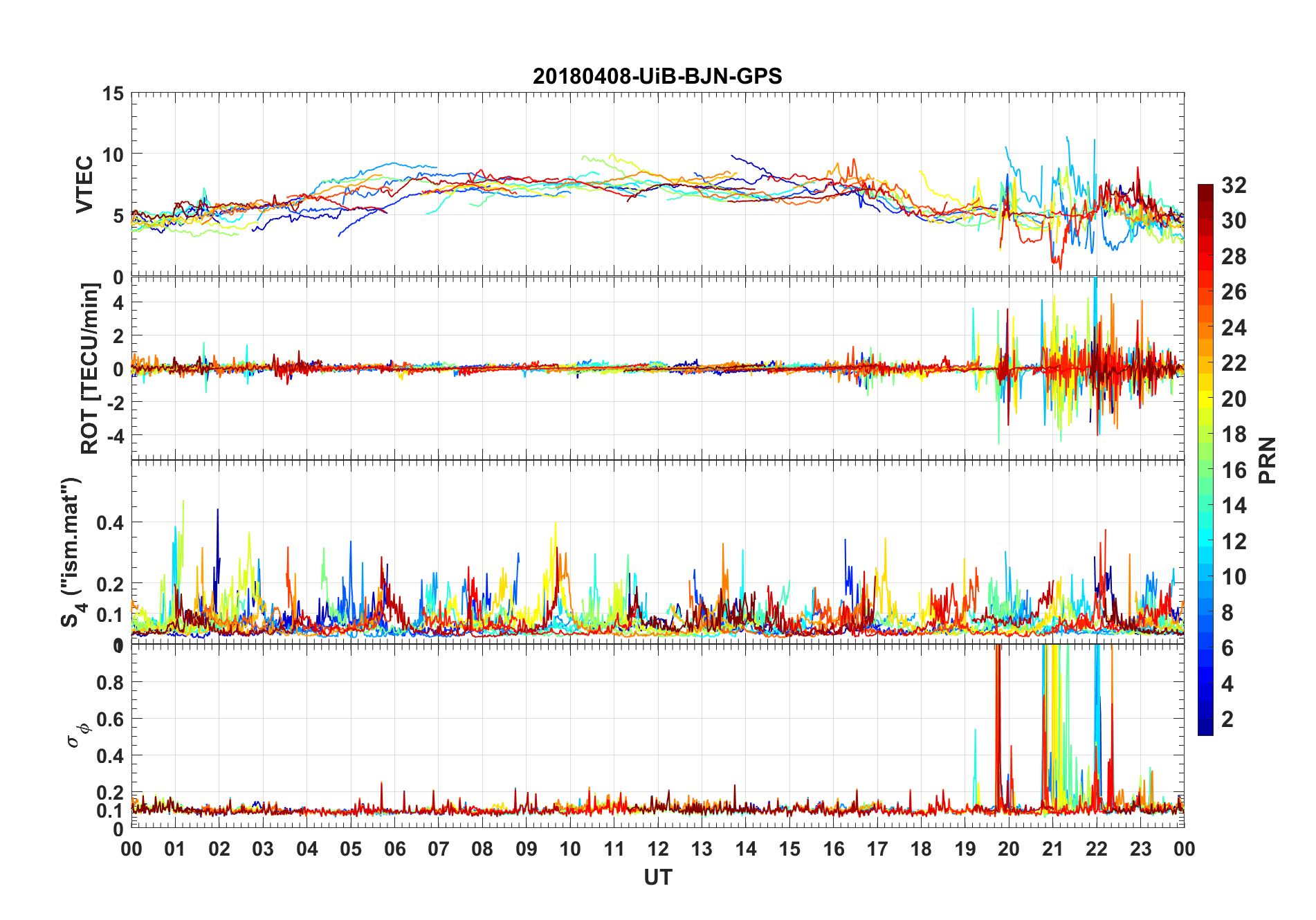Image resolution: width=1316 pixels, height=920 pixels.
Task: Click the VTEC y-axis label
Action: pyautogui.click(x=84, y=185)
